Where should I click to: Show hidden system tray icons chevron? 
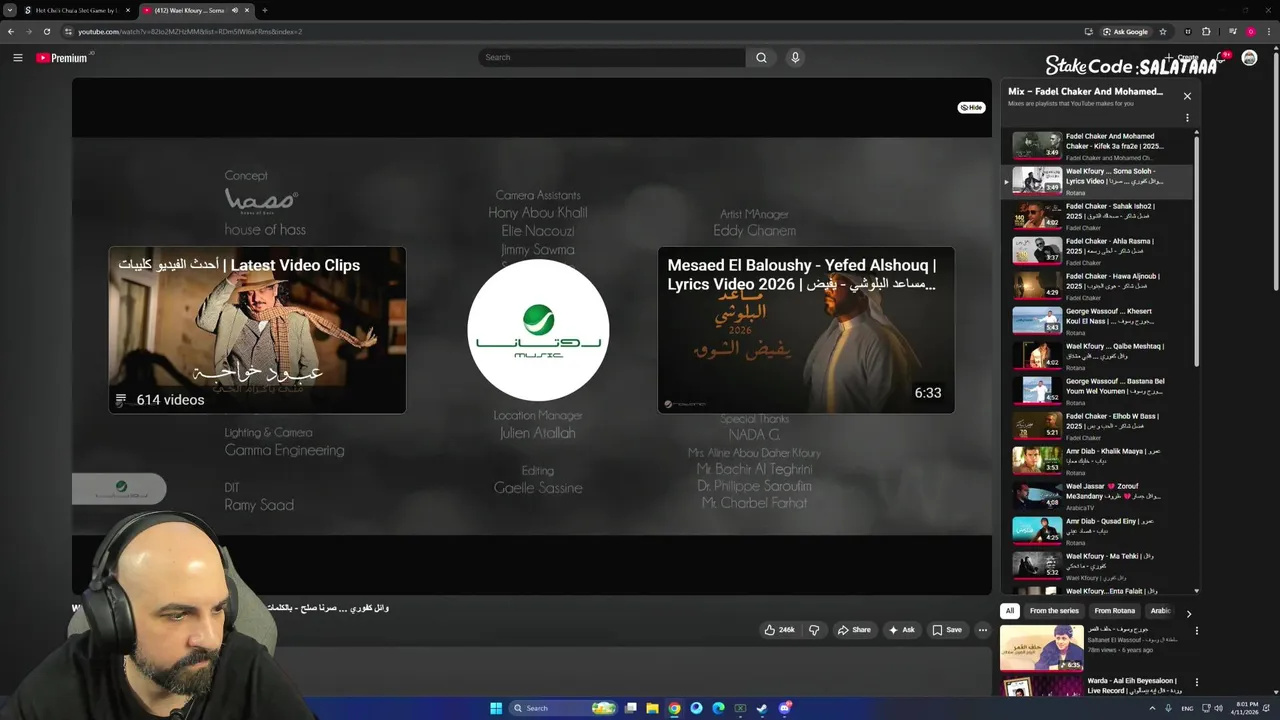coord(1152,708)
